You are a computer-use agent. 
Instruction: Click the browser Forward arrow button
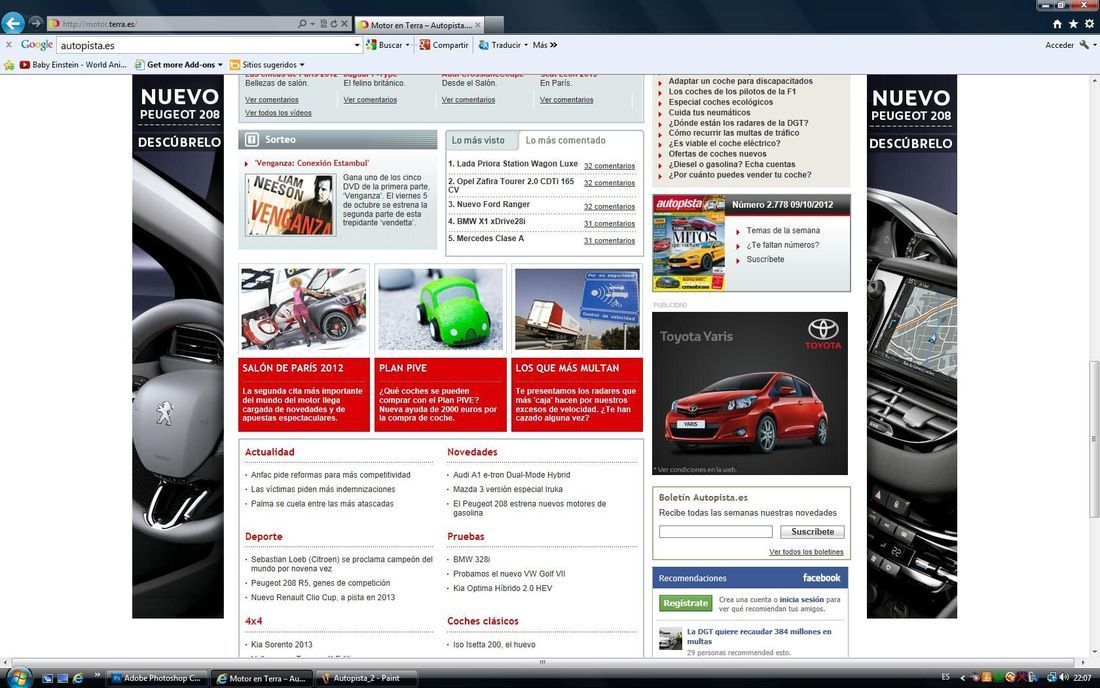coord(35,23)
